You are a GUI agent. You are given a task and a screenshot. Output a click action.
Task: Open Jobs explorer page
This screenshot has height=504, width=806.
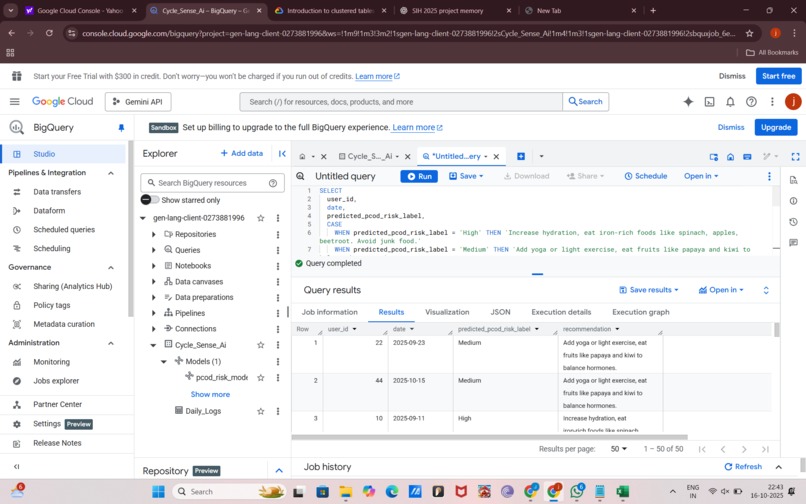[x=56, y=381]
